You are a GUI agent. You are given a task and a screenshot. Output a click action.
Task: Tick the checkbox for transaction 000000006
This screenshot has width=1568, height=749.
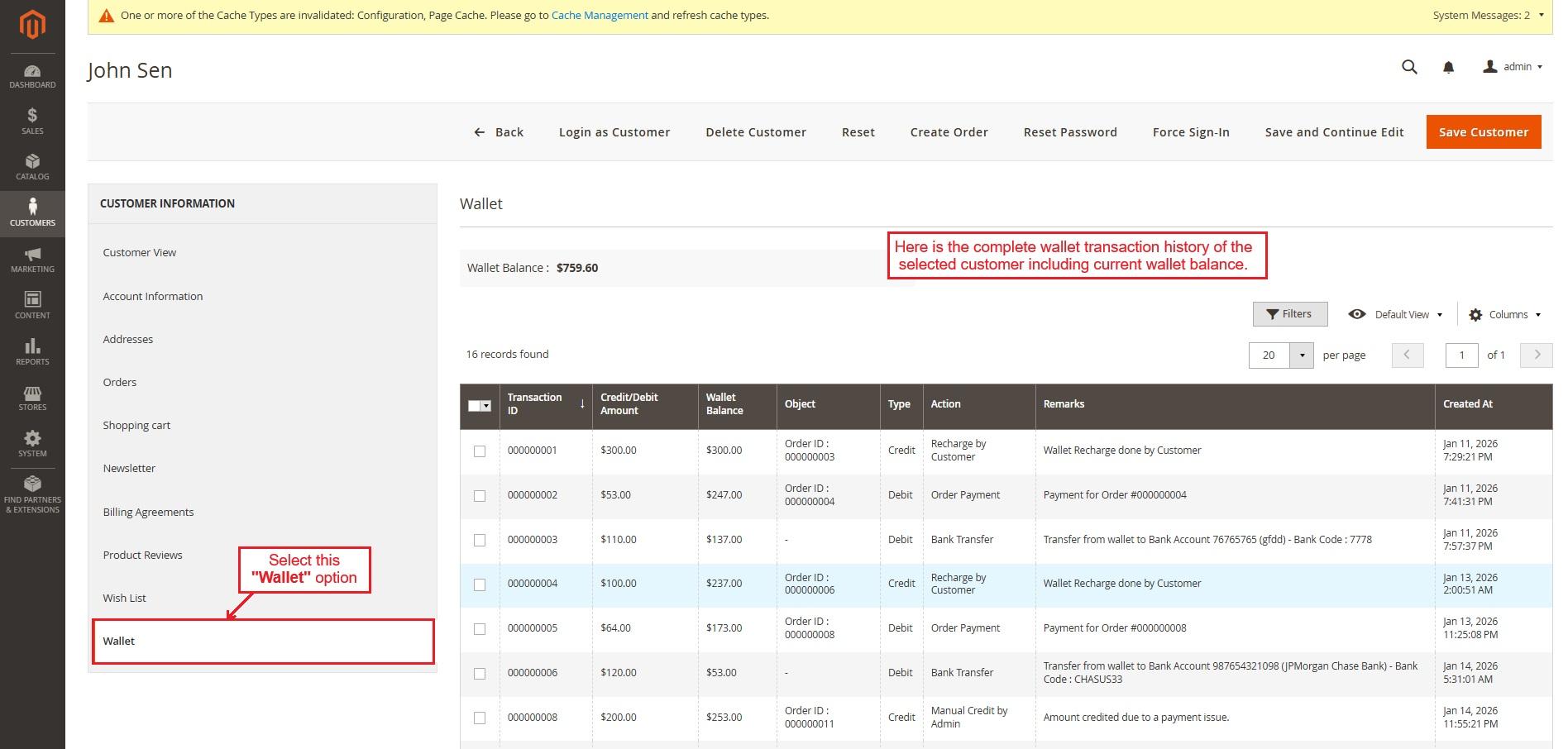[480, 674]
